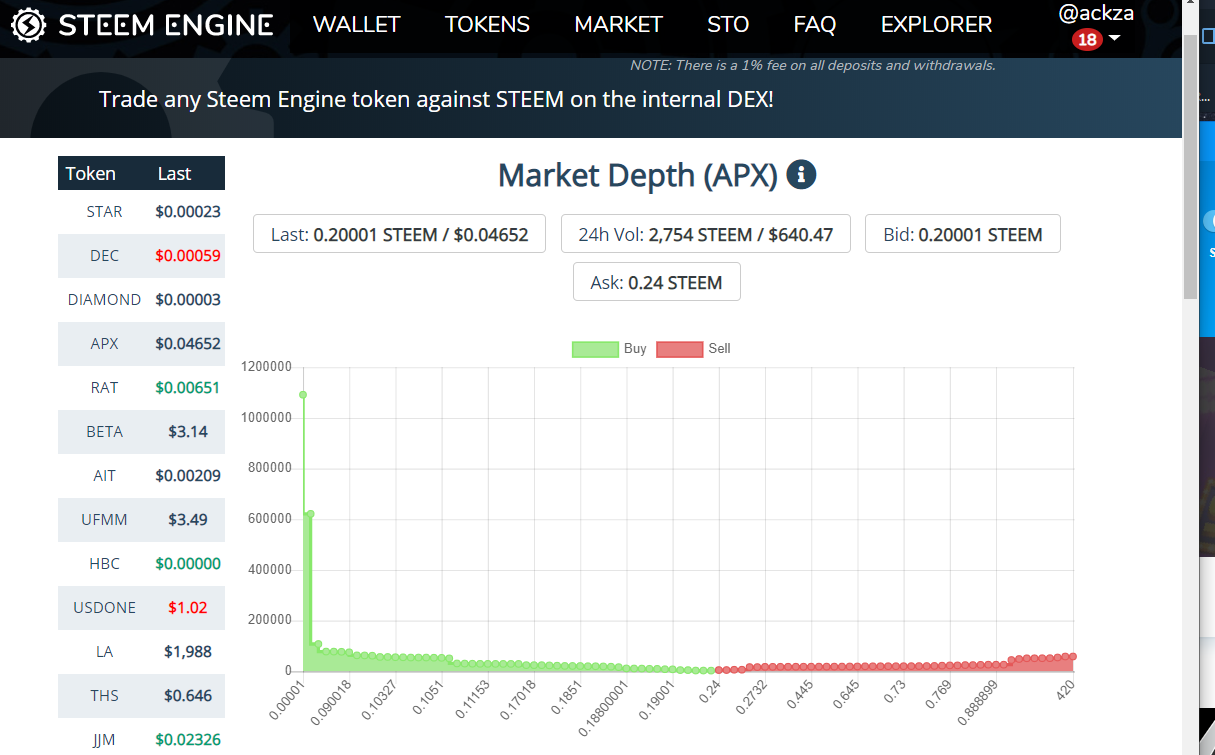The image size is (1215, 755).
Task: Click the Market Depth (APX) heading
Action: click(638, 175)
